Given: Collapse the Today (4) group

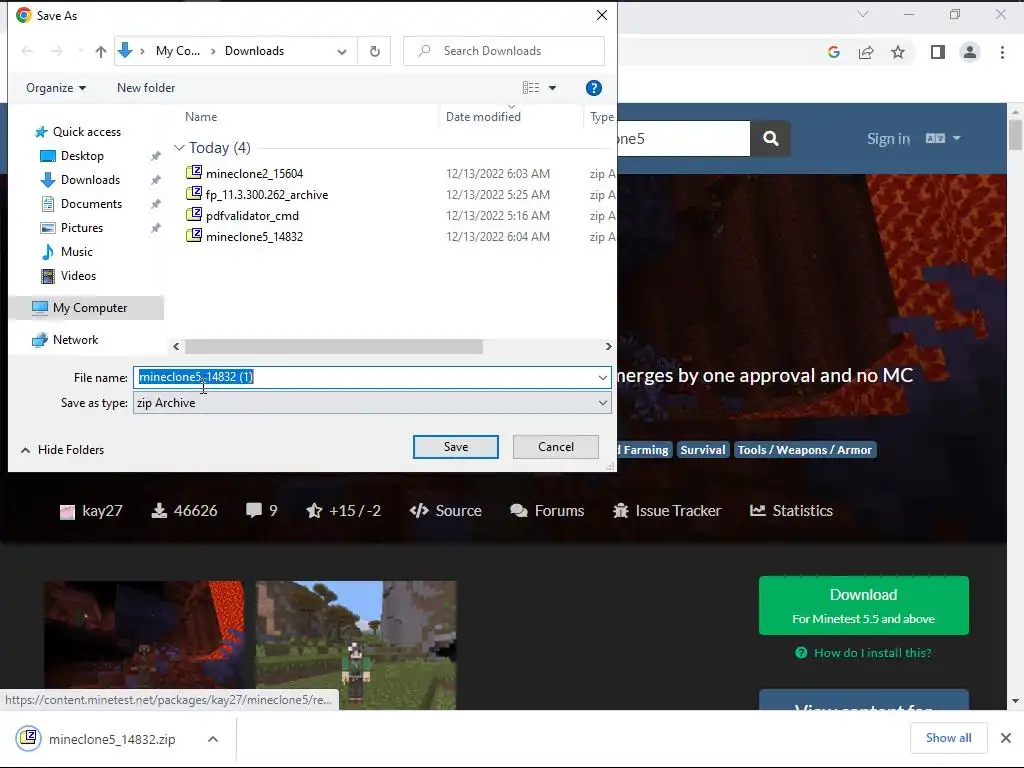Looking at the screenshot, I should coord(179,148).
